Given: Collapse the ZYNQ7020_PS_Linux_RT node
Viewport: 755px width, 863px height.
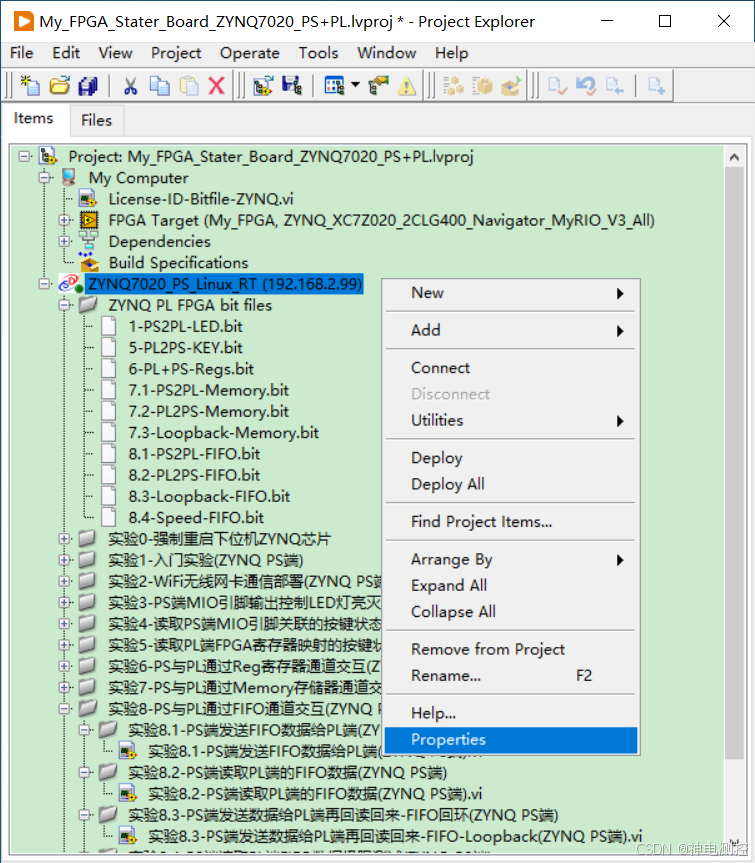Looking at the screenshot, I should (45, 284).
